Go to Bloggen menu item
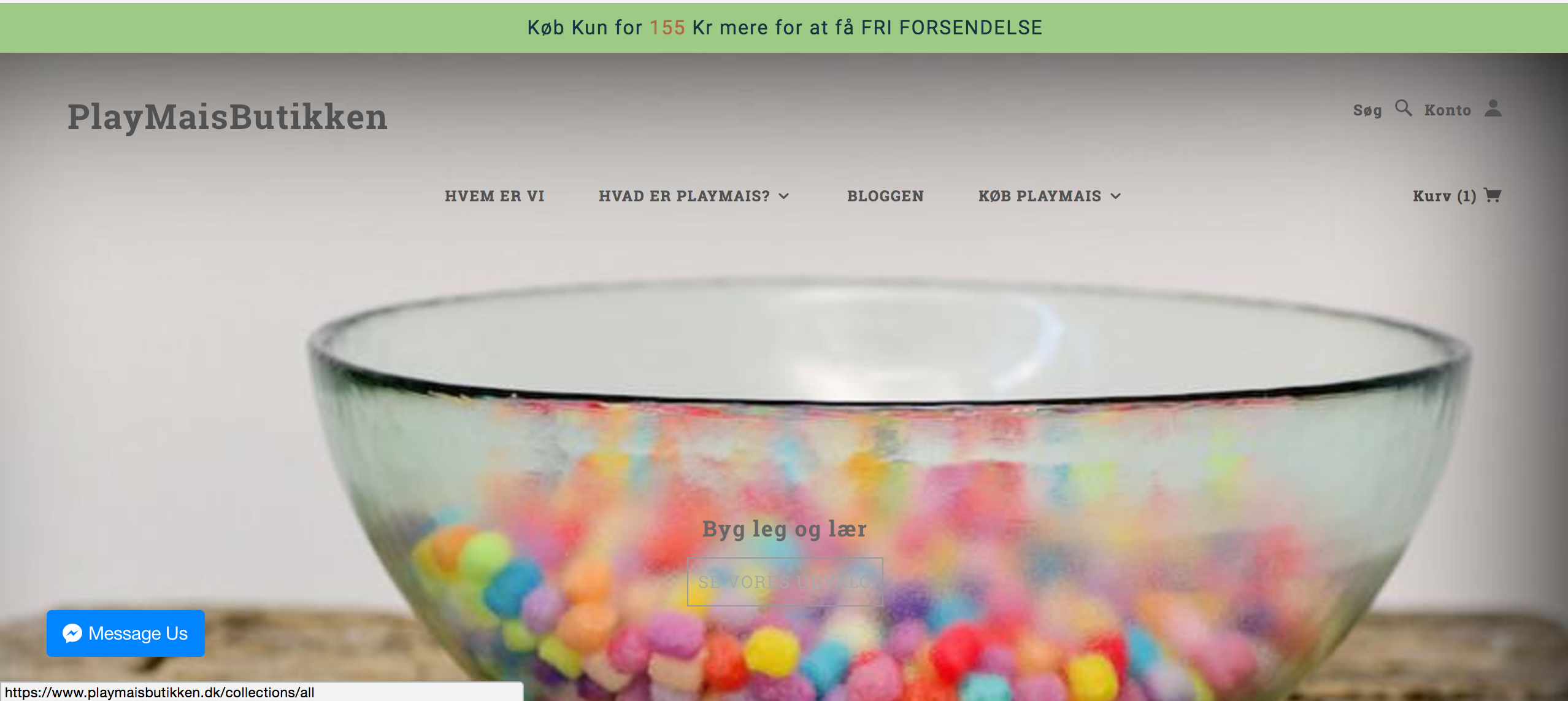The width and height of the screenshot is (1568, 701). pyautogui.click(x=885, y=196)
